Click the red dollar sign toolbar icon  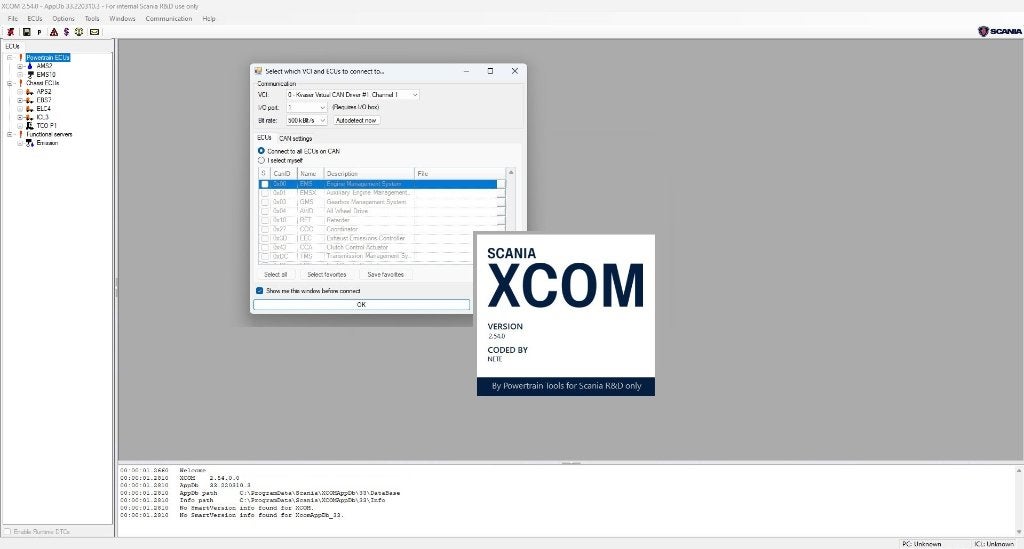click(x=66, y=31)
